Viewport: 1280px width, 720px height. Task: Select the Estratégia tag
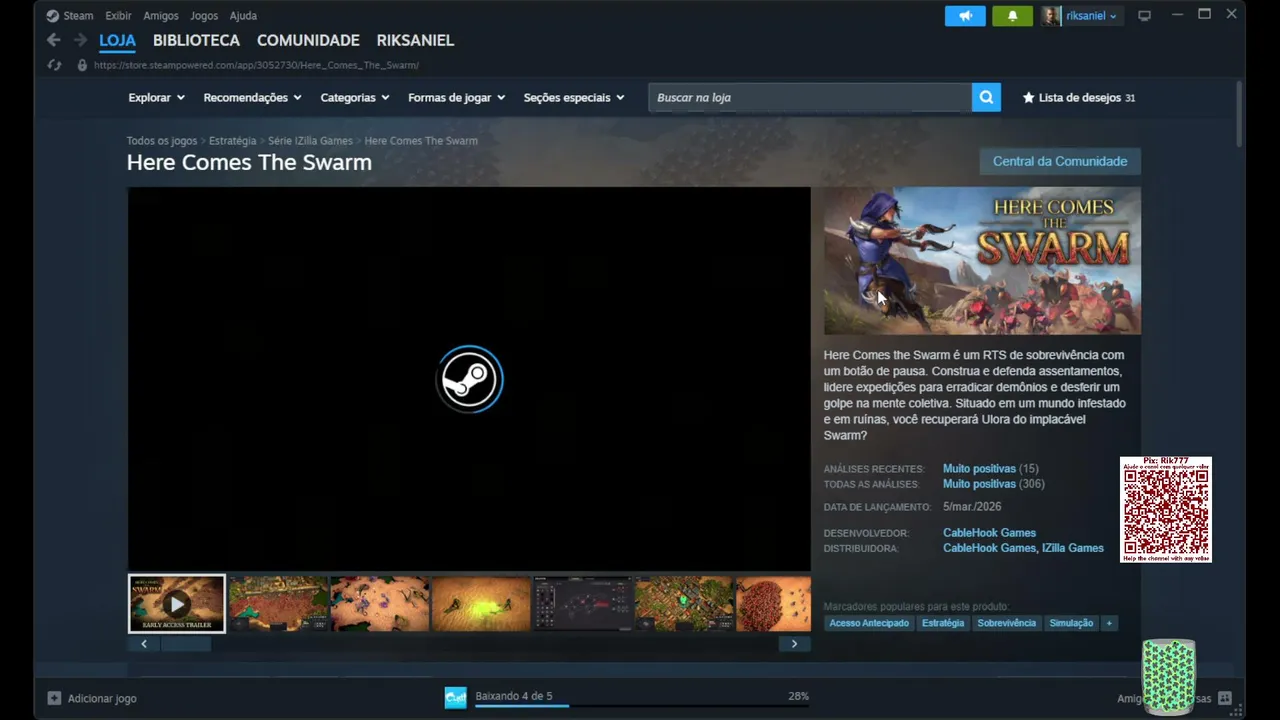(943, 623)
